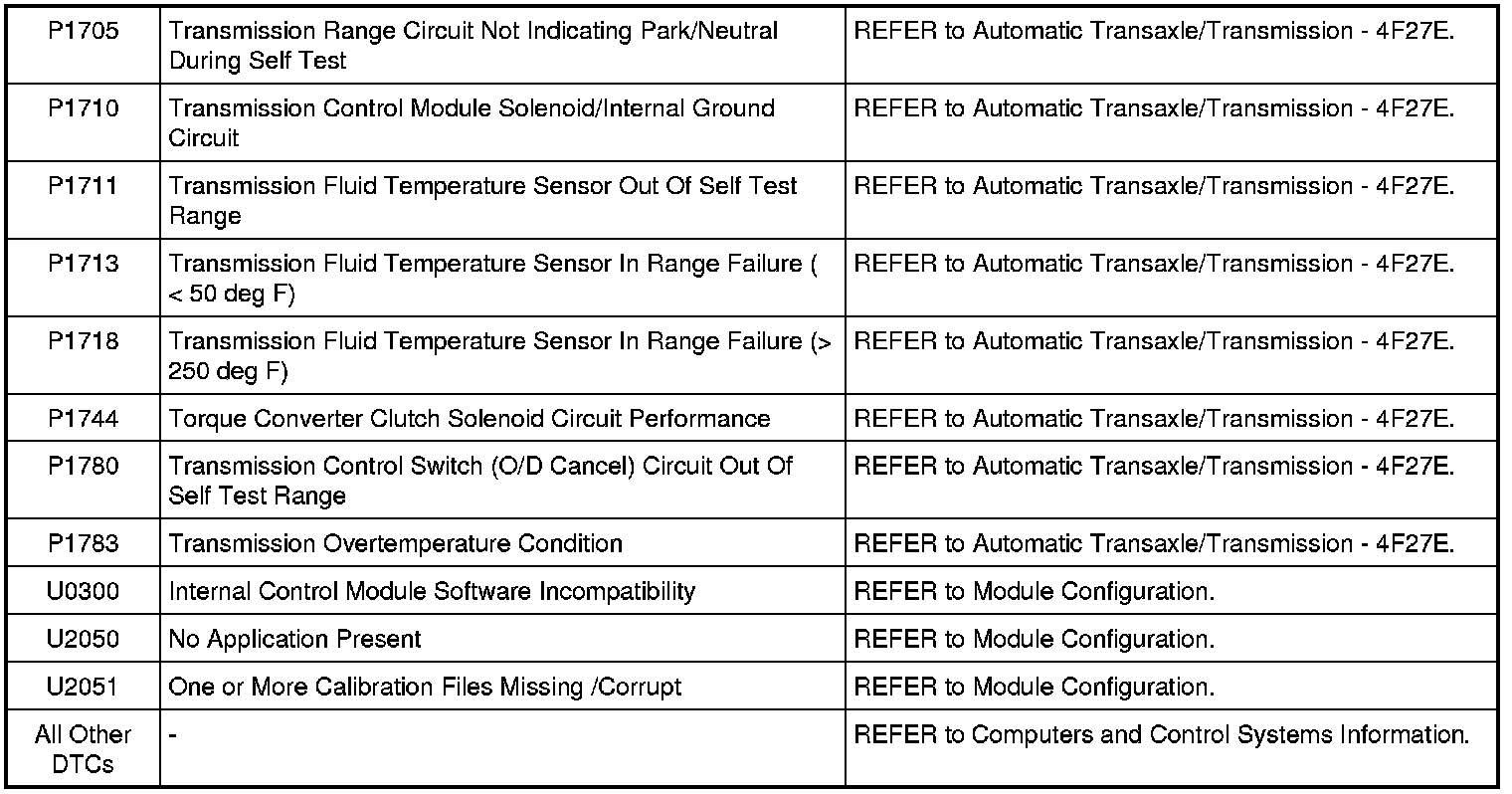
Task: Open REFER to Computers and Control Systems Information
Action: coord(1162,735)
